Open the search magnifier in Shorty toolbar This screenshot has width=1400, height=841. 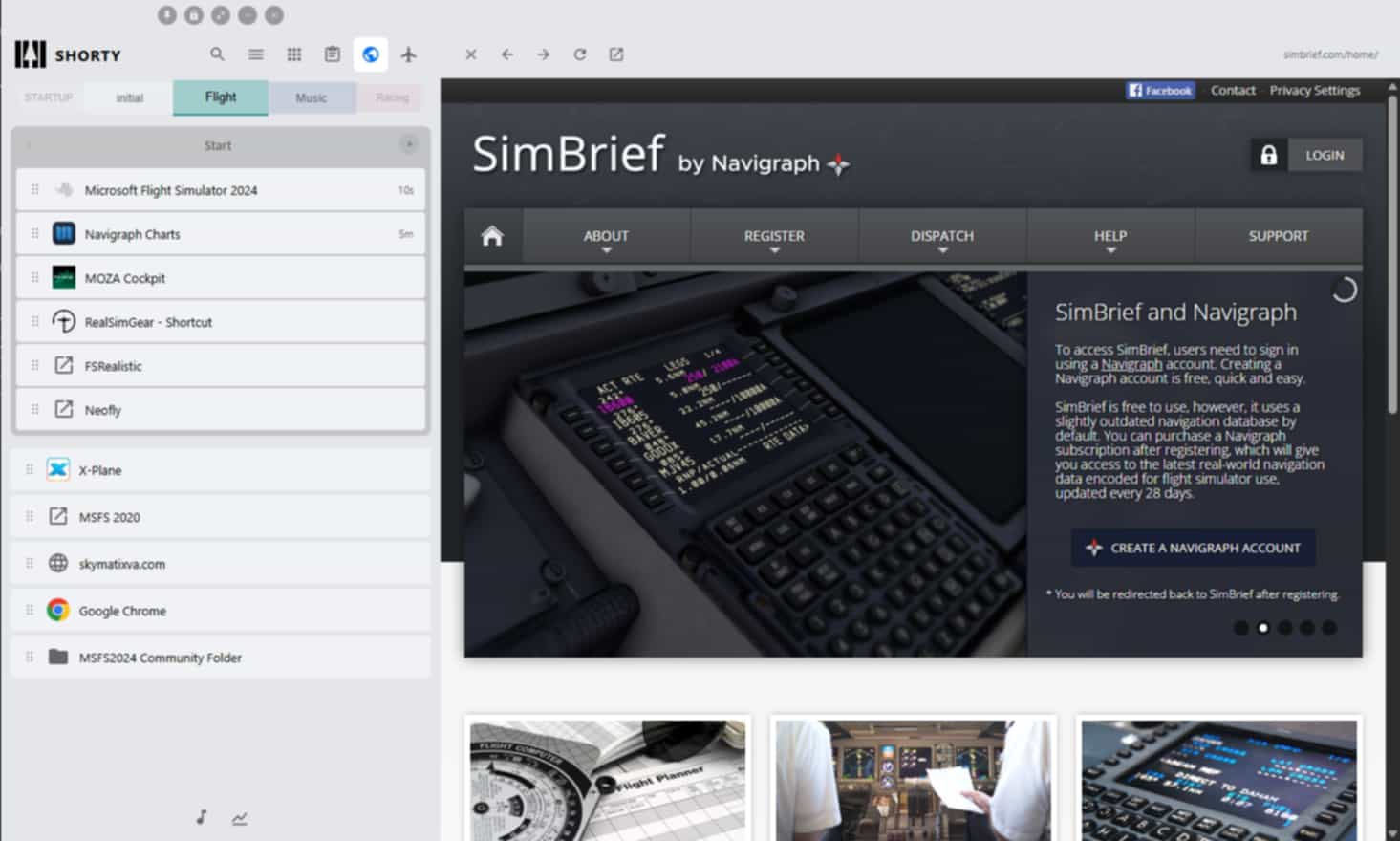tap(218, 54)
